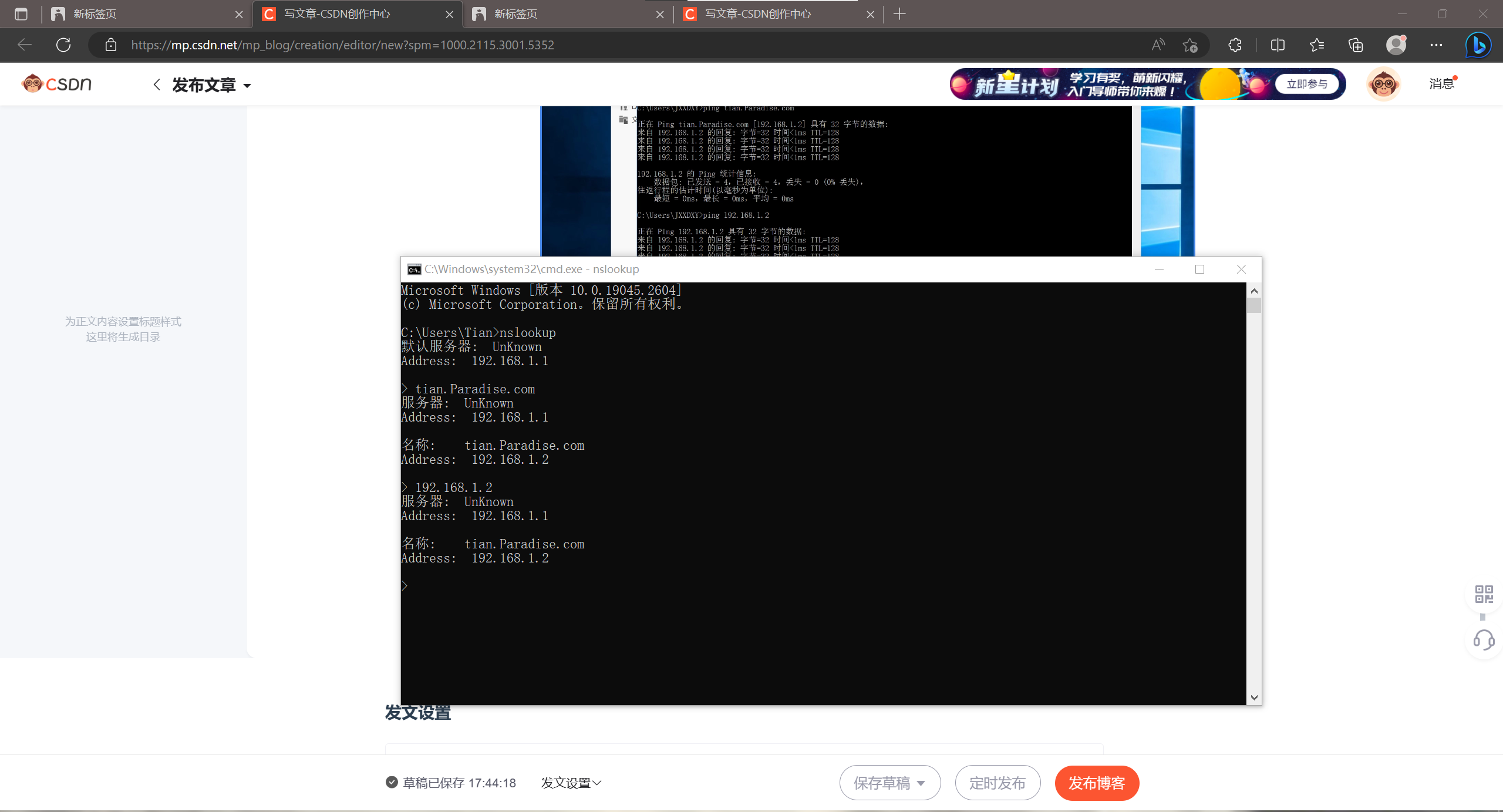This screenshot has width=1503, height=812.
Task: Click the read aloud icon in address bar
Action: coord(1158,45)
